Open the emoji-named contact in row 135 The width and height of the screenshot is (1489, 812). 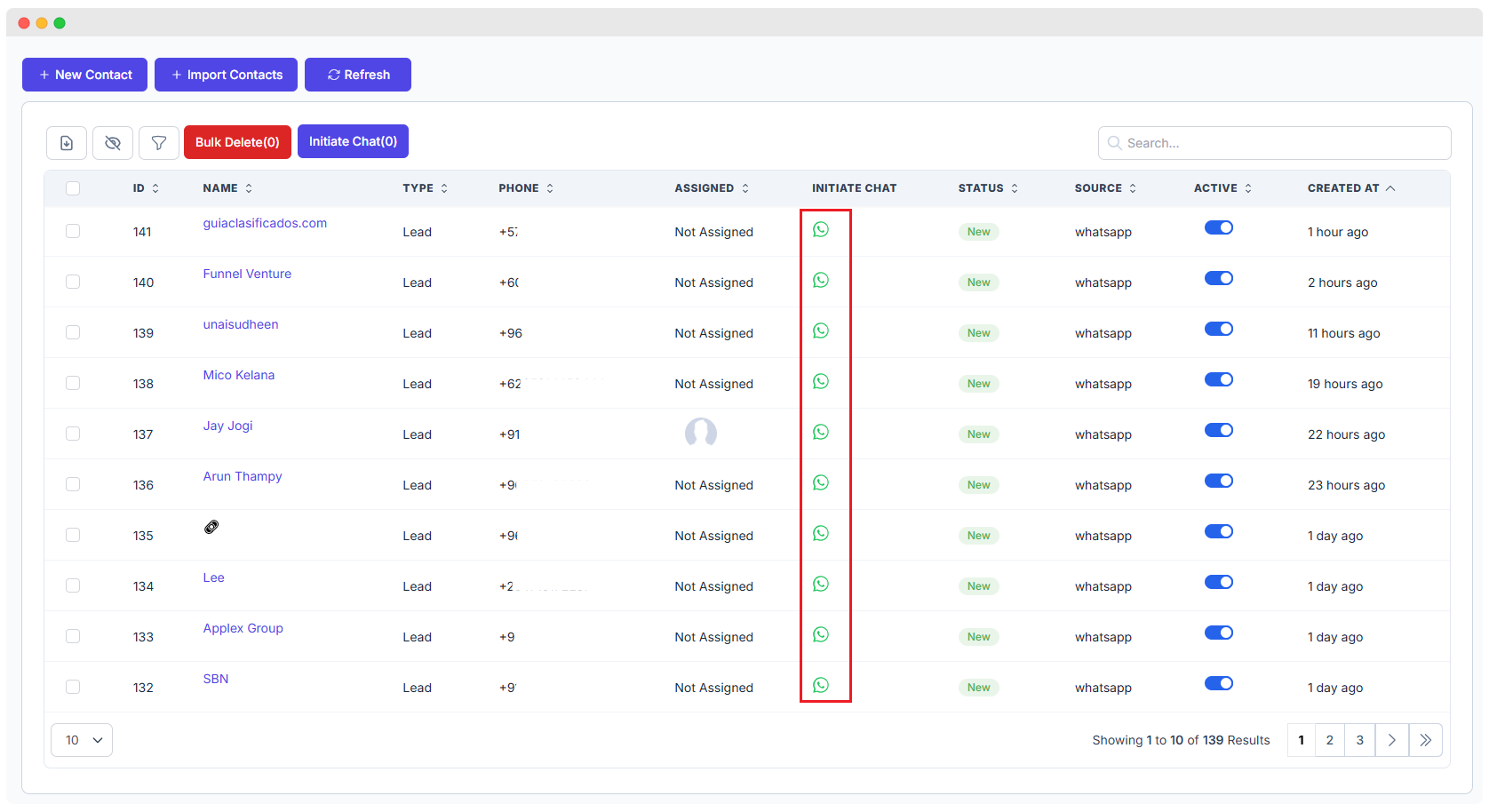(x=211, y=527)
